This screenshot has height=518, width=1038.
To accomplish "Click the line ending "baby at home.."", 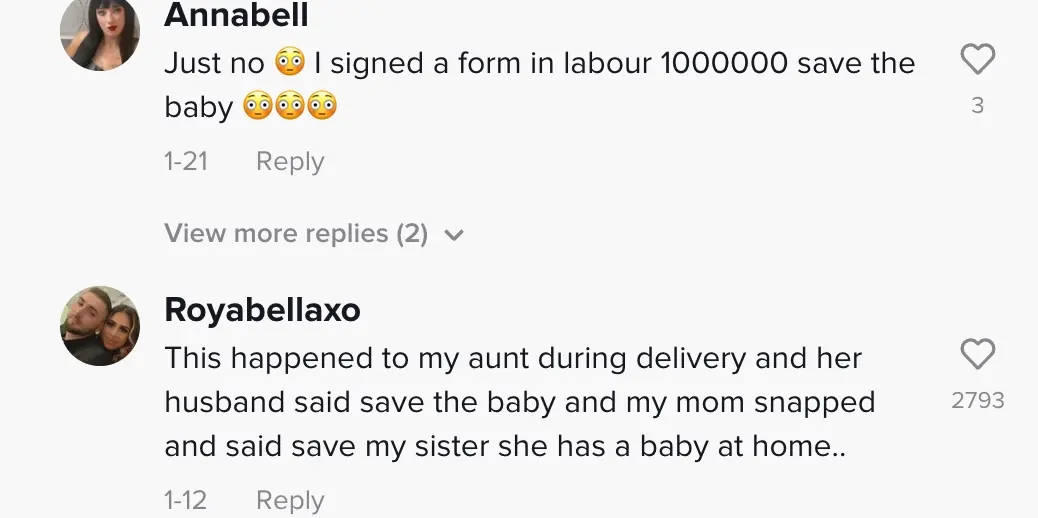I will tap(505, 447).
